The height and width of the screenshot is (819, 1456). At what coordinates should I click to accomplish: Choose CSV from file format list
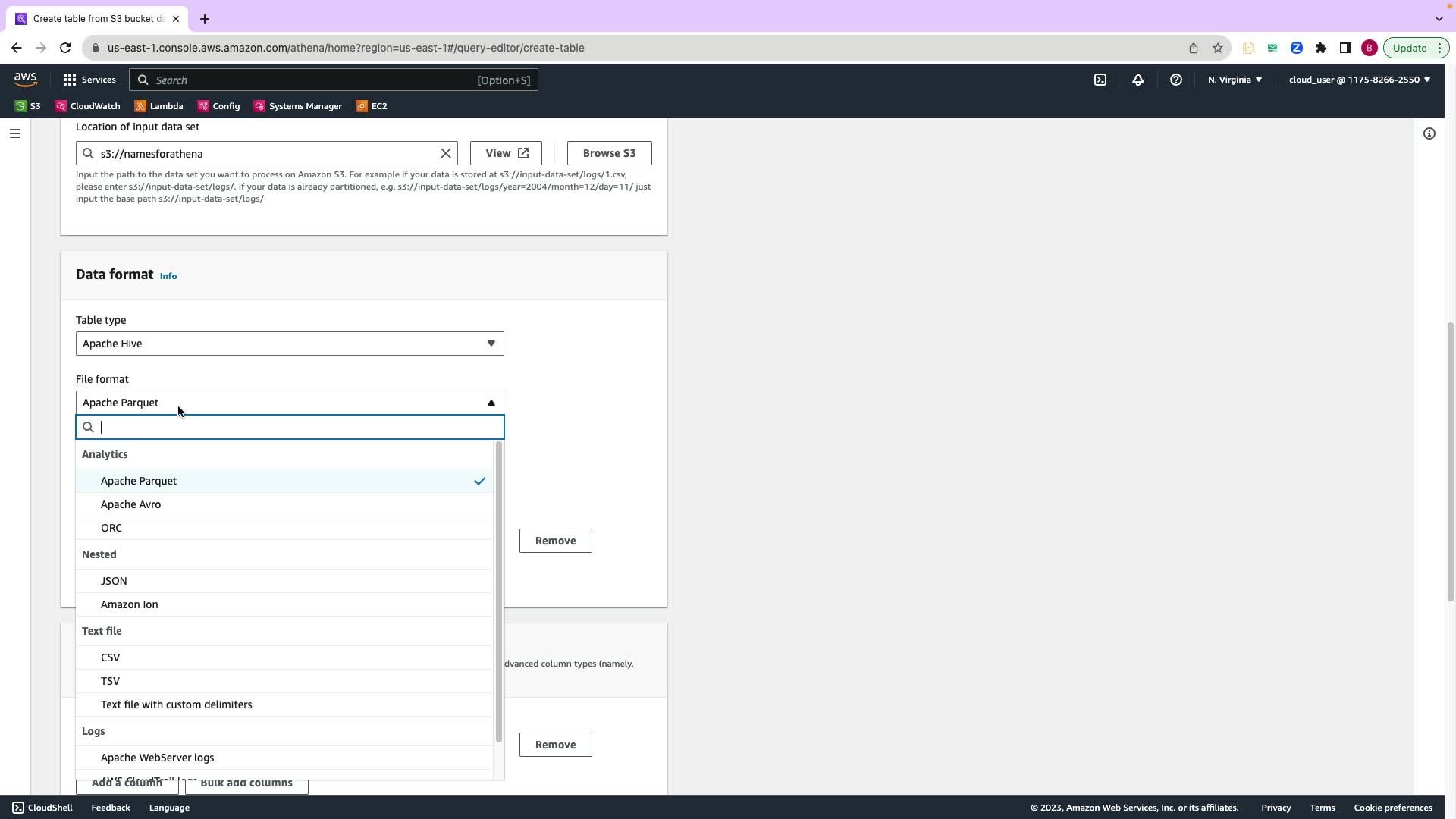point(111,657)
